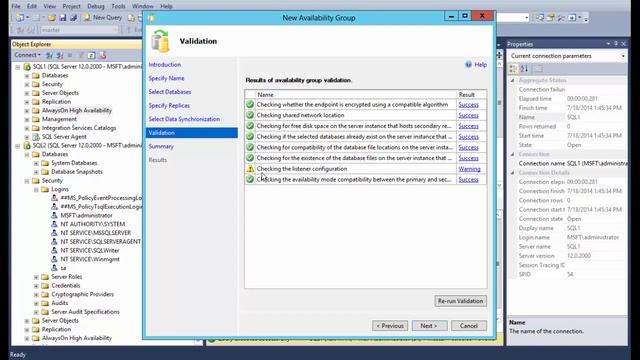Open the Project menu
The image size is (640, 360).
pos(71,6)
